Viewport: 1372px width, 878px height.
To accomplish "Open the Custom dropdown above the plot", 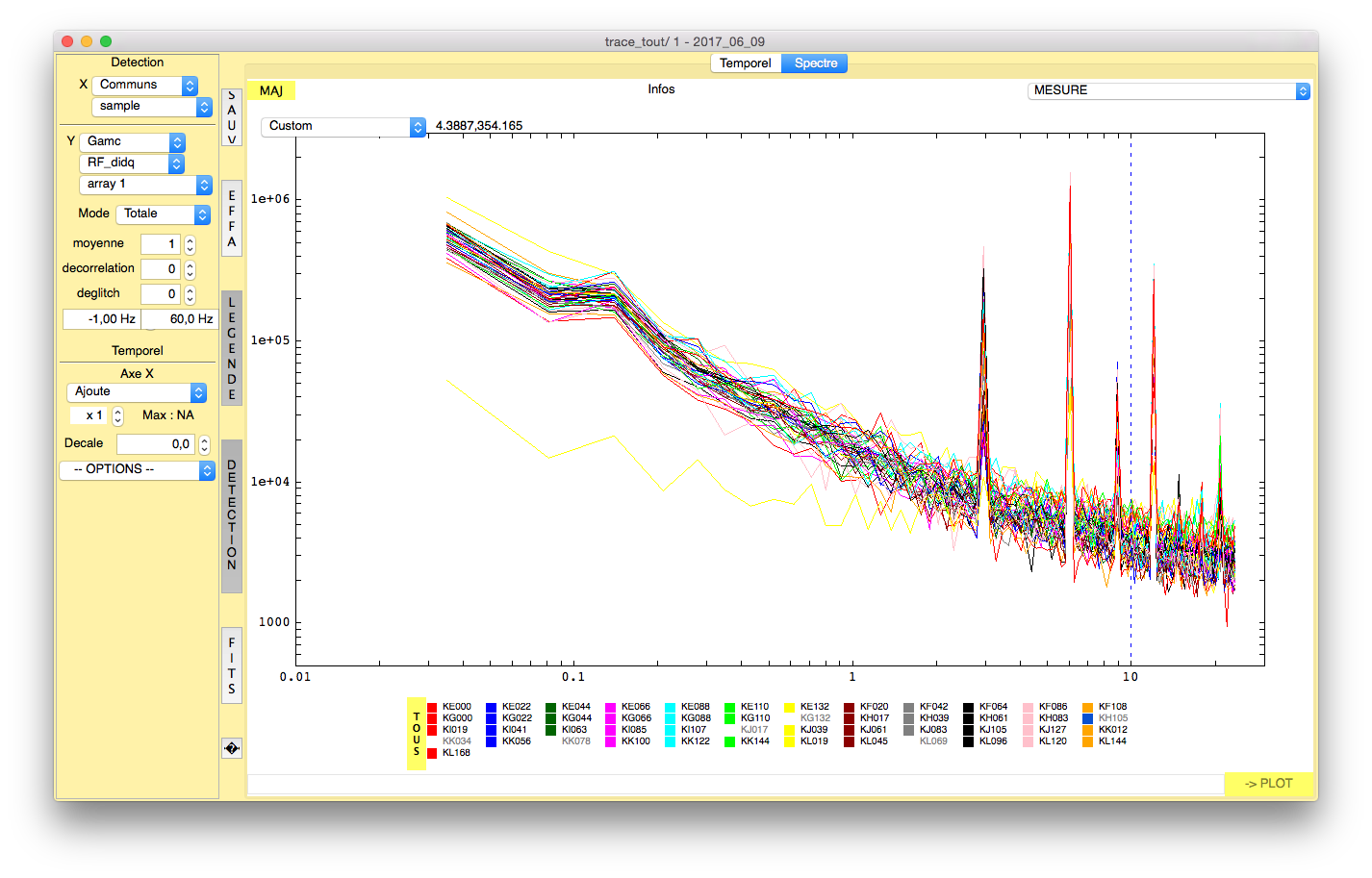I will pos(343,126).
